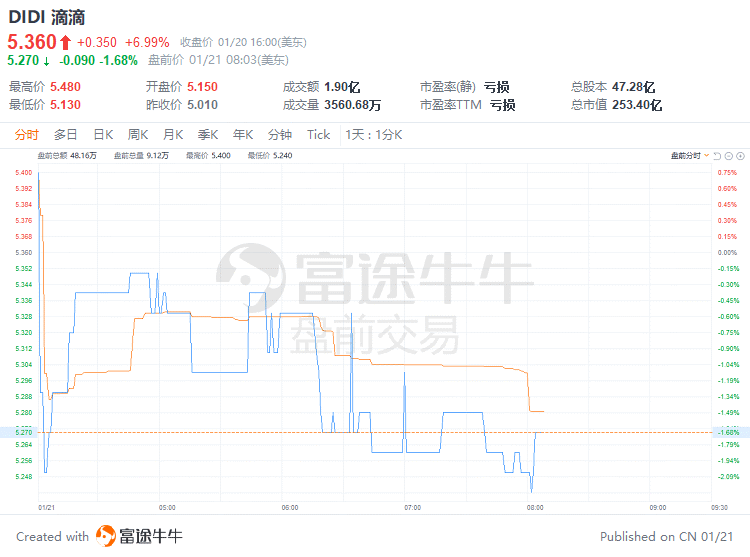The width and height of the screenshot is (750, 557).
Task: Select the 分时 tab
Action: tap(26, 135)
